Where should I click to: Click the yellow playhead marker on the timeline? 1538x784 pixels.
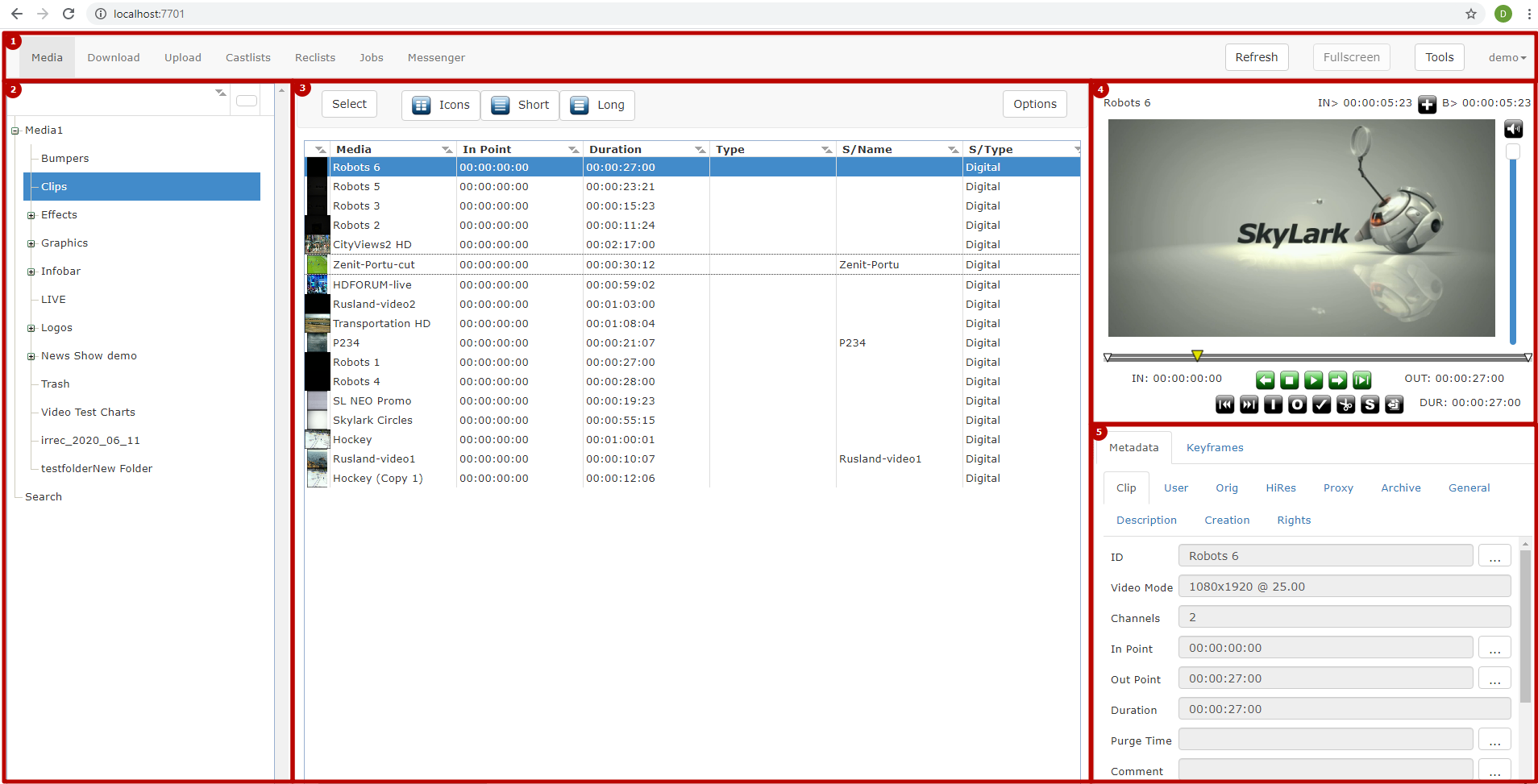(x=1197, y=355)
